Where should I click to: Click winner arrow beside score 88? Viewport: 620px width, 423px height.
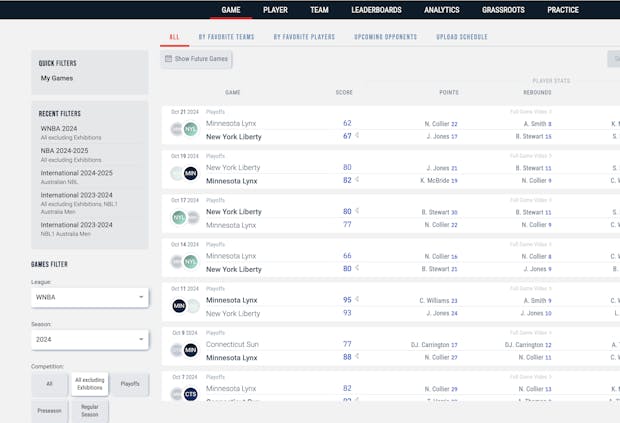(357, 356)
